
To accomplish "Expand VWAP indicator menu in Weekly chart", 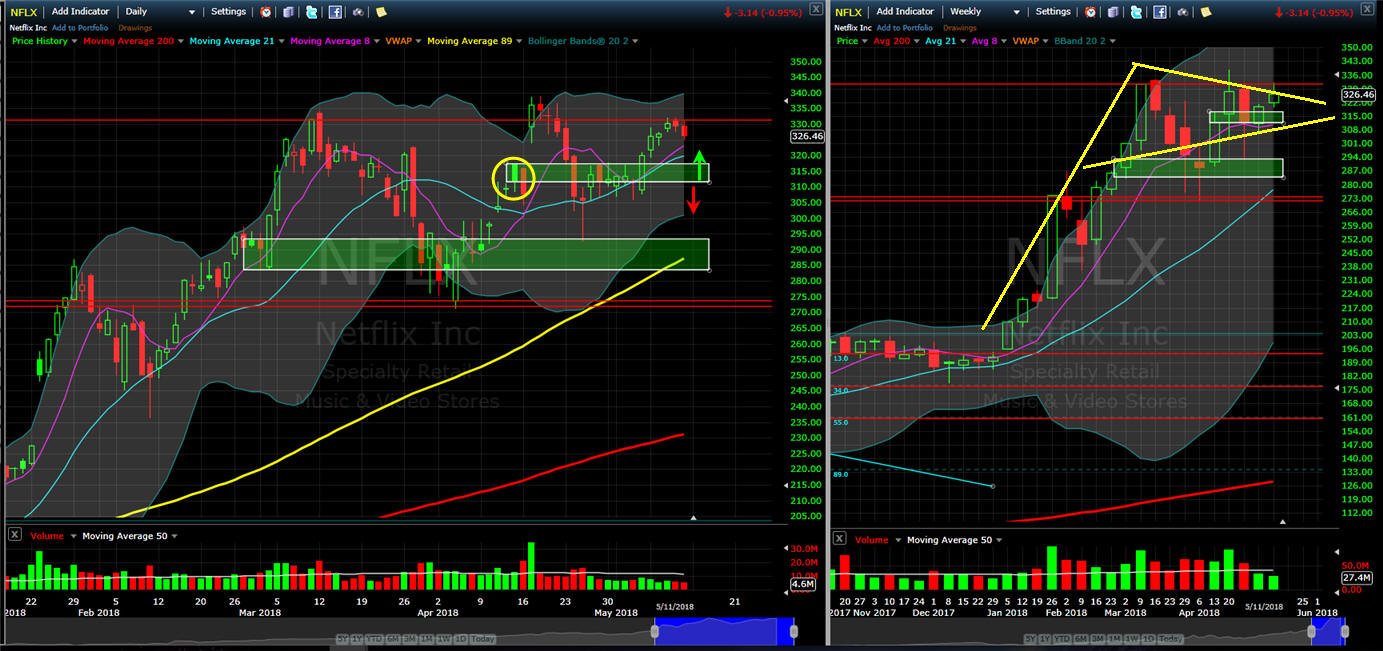I will pos(1045,41).
